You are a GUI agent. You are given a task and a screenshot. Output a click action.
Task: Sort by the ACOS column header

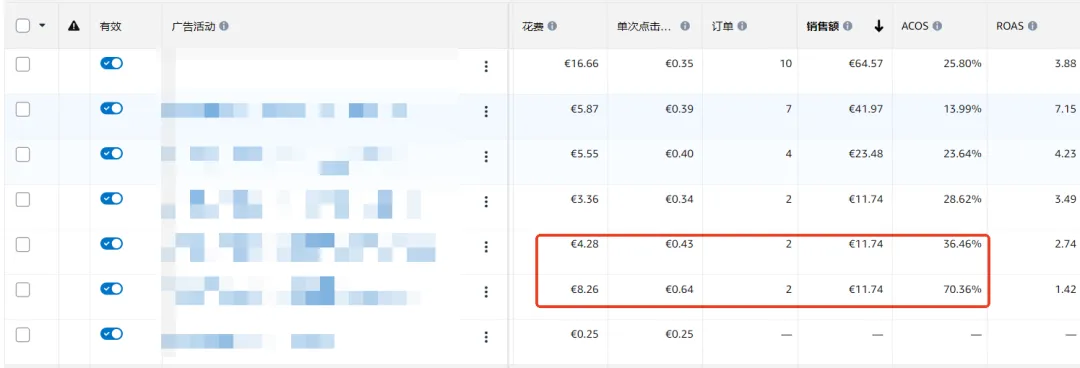[x=915, y=26]
